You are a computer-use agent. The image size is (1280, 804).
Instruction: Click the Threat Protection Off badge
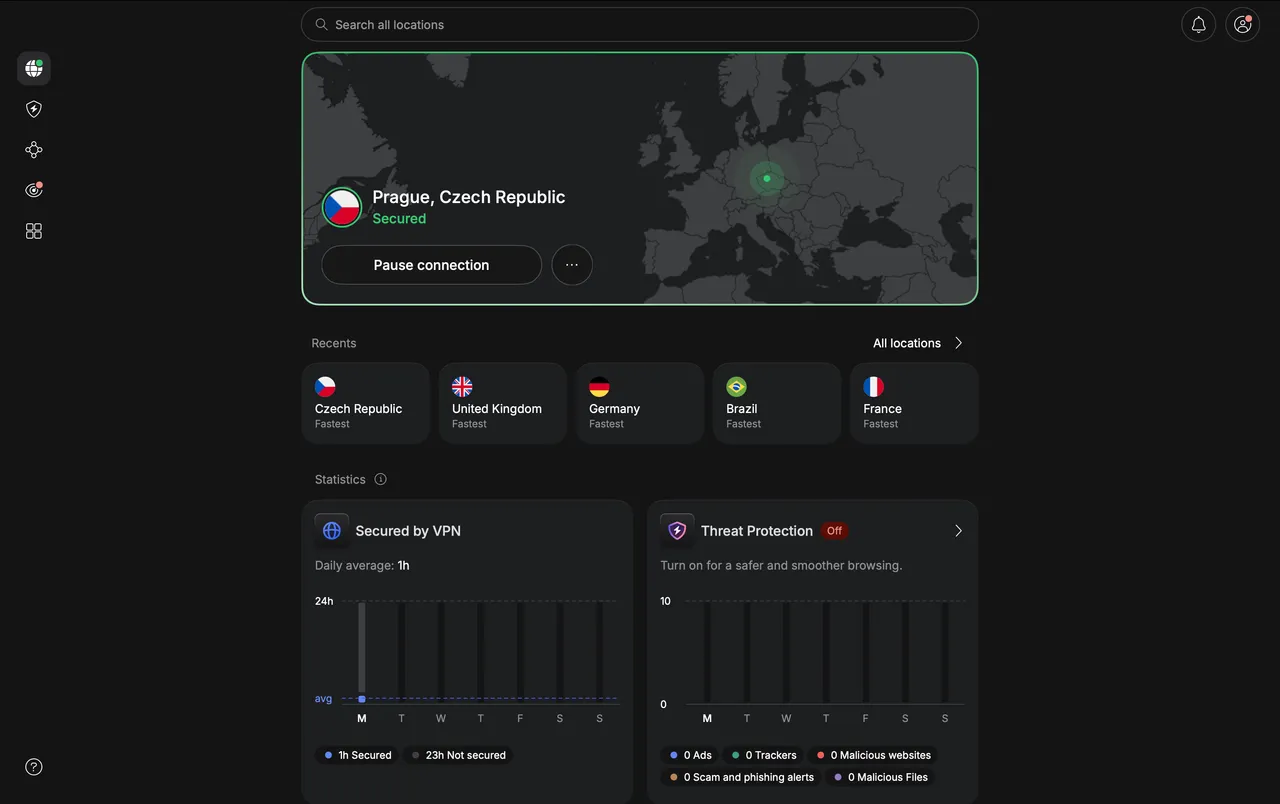point(834,531)
